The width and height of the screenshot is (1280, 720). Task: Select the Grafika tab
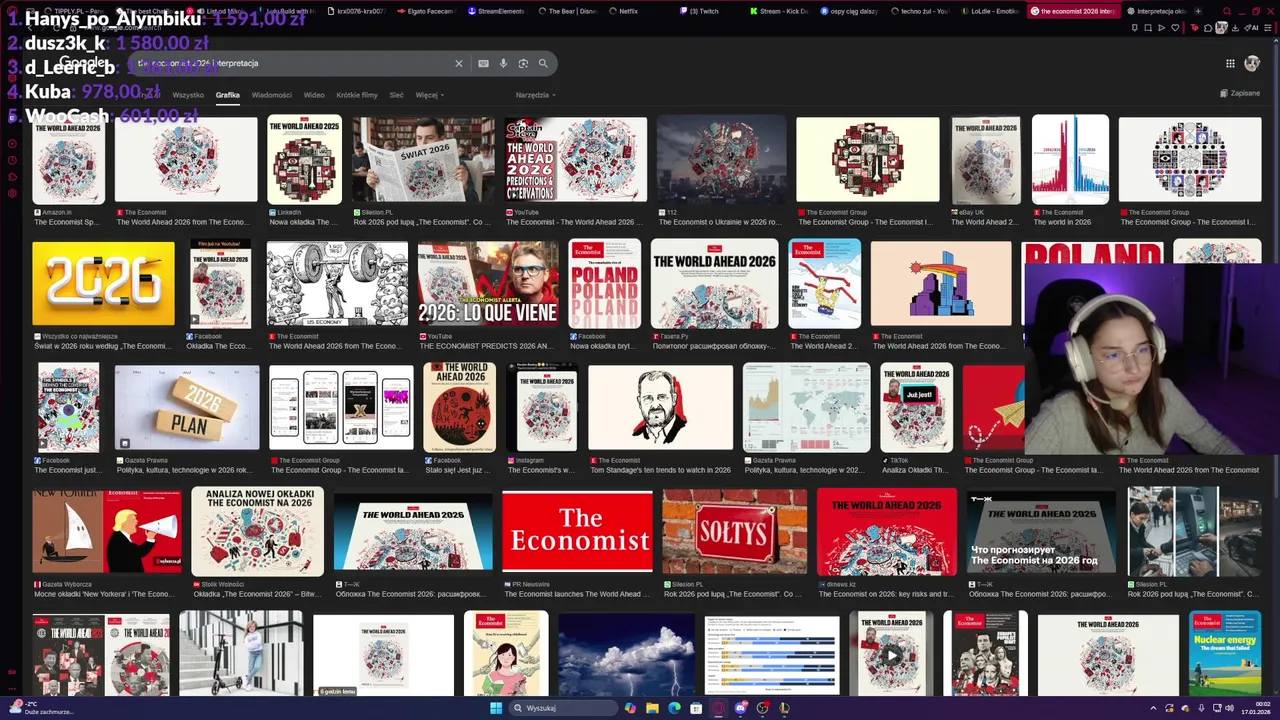[x=228, y=95]
